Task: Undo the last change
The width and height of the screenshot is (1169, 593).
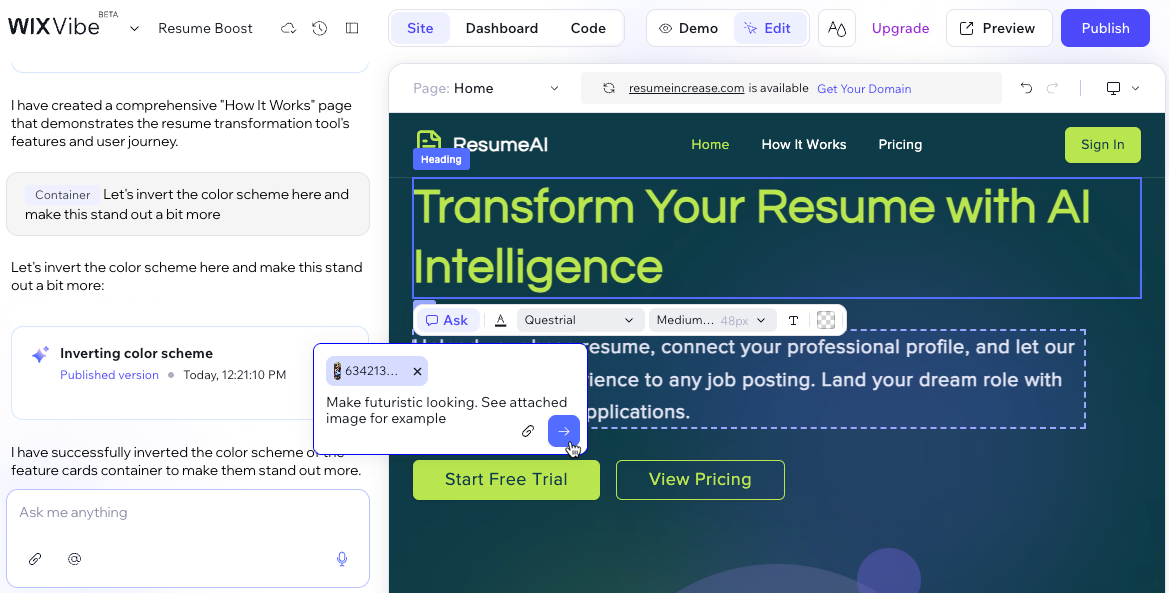Action: (x=1027, y=88)
